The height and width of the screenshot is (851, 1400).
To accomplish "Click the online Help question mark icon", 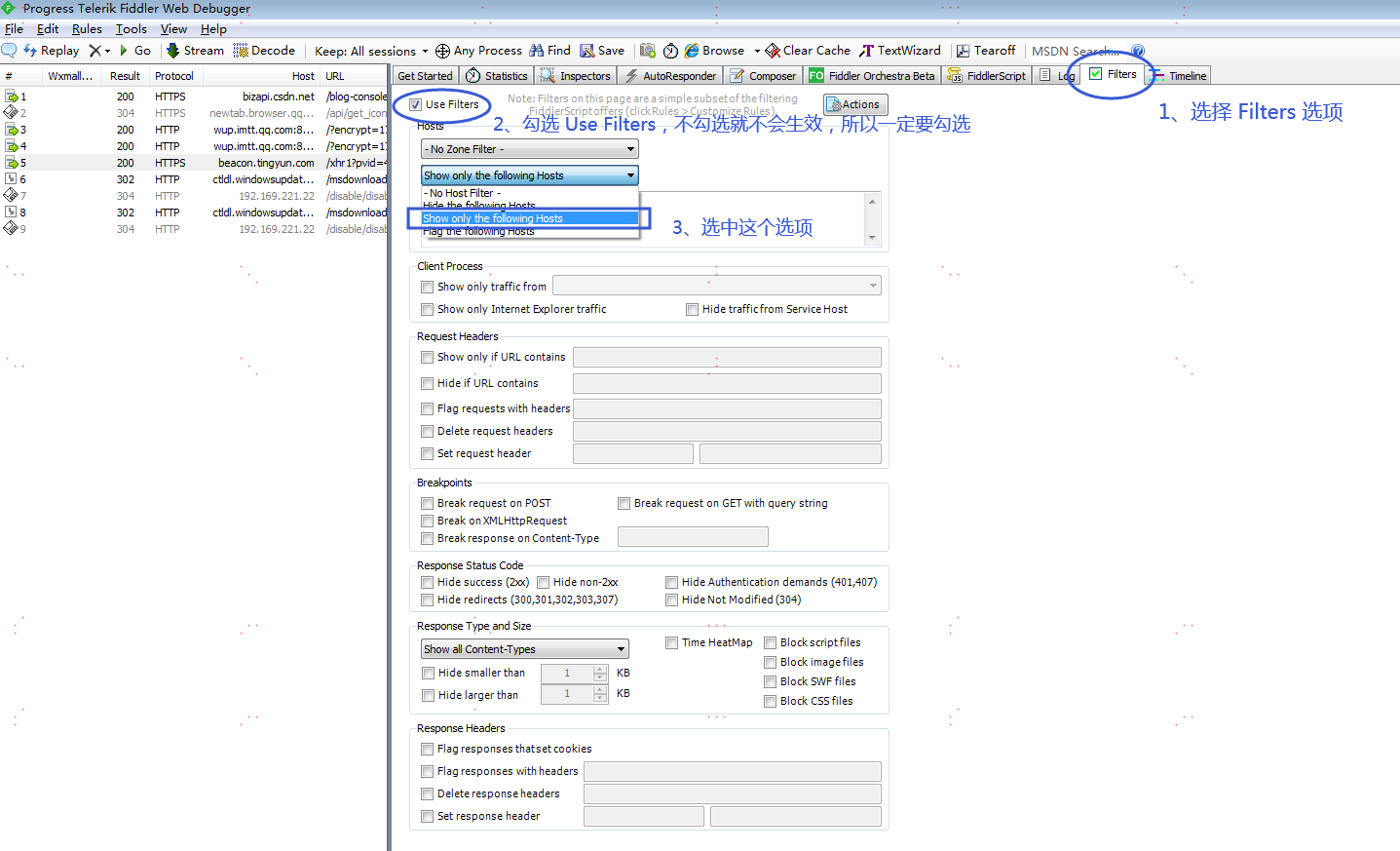I will (x=1138, y=50).
